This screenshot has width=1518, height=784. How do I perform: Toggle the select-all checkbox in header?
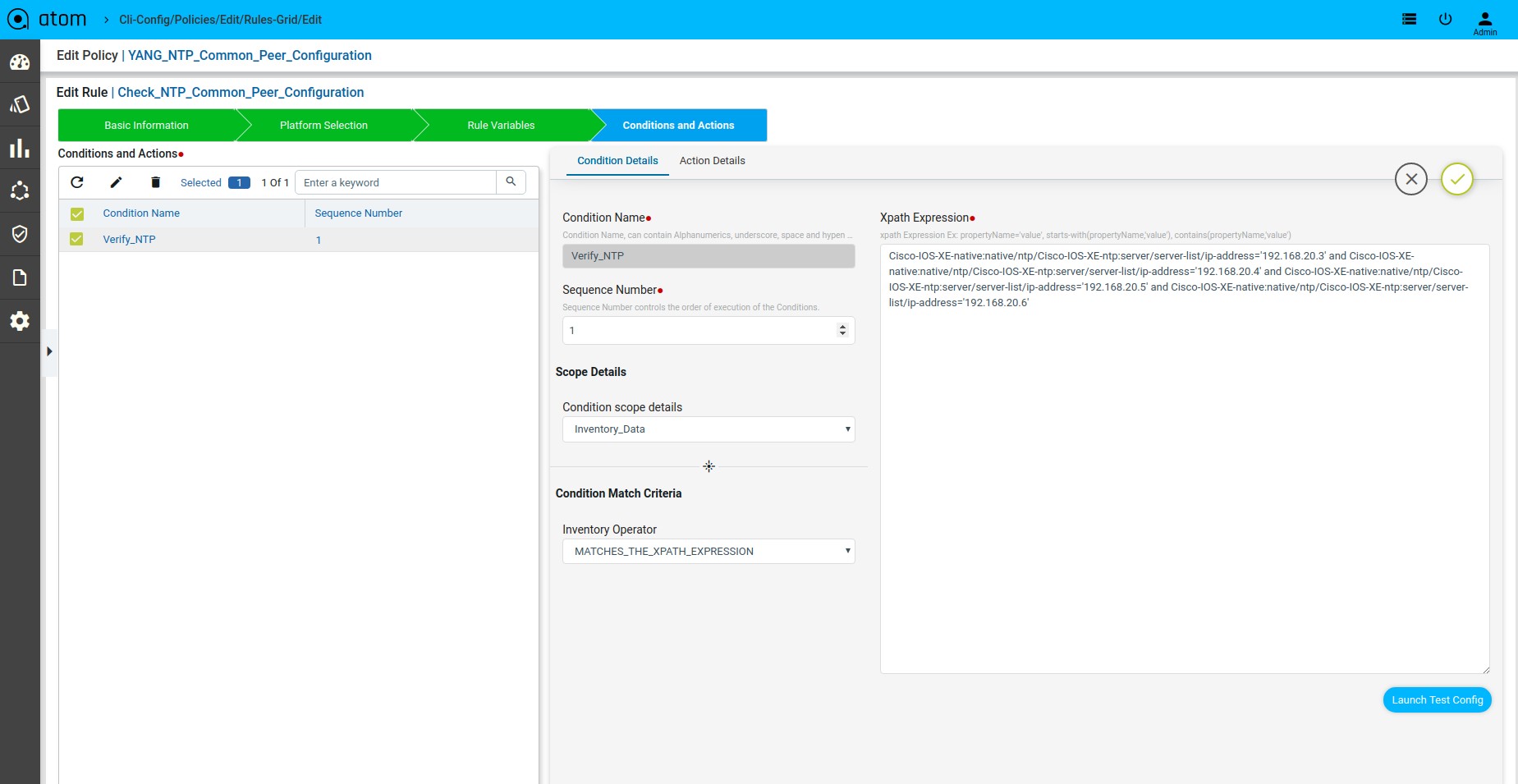(77, 213)
